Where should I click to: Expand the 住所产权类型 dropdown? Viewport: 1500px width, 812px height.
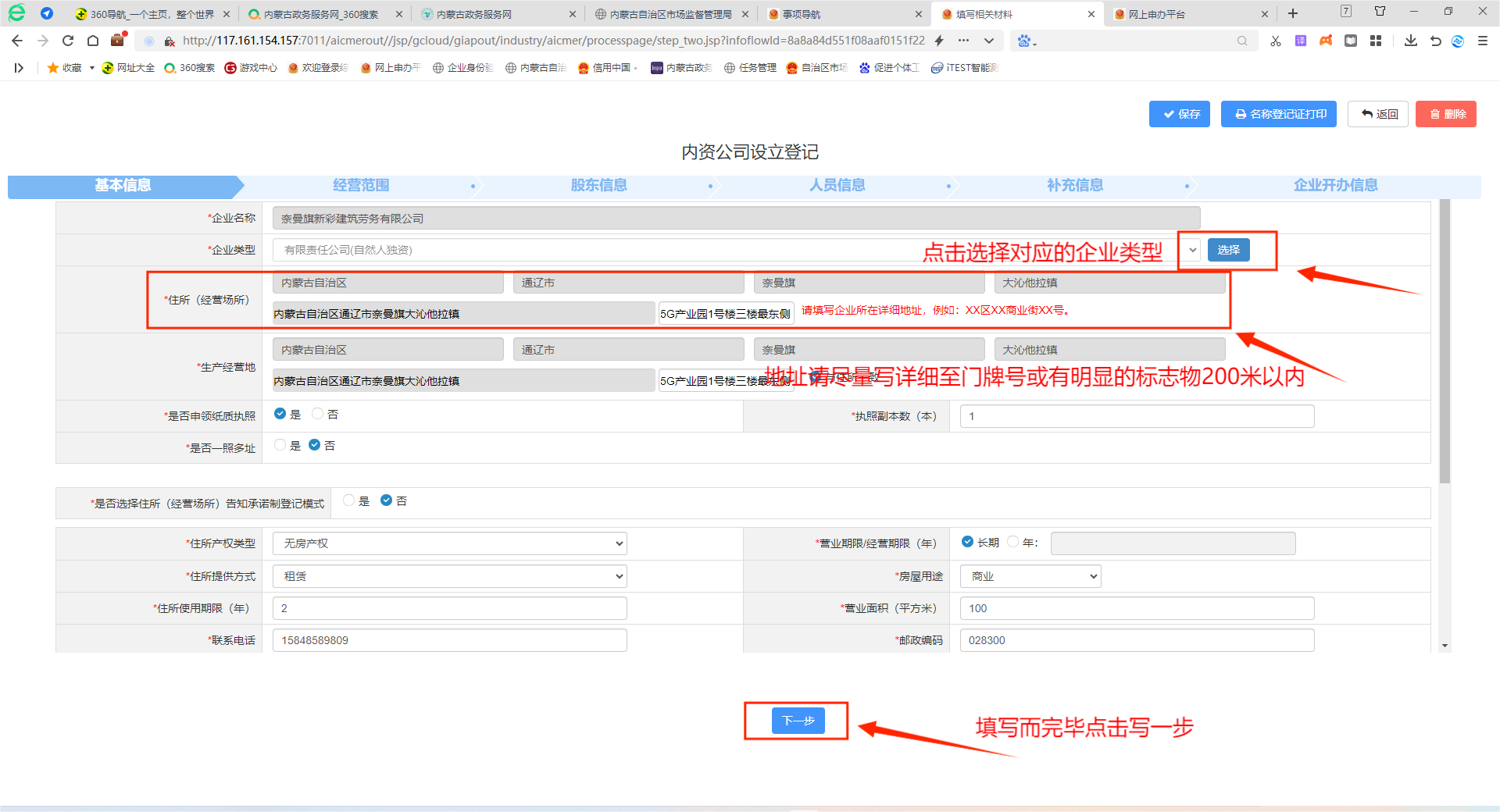pyautogui.click(x=449, y=543)
